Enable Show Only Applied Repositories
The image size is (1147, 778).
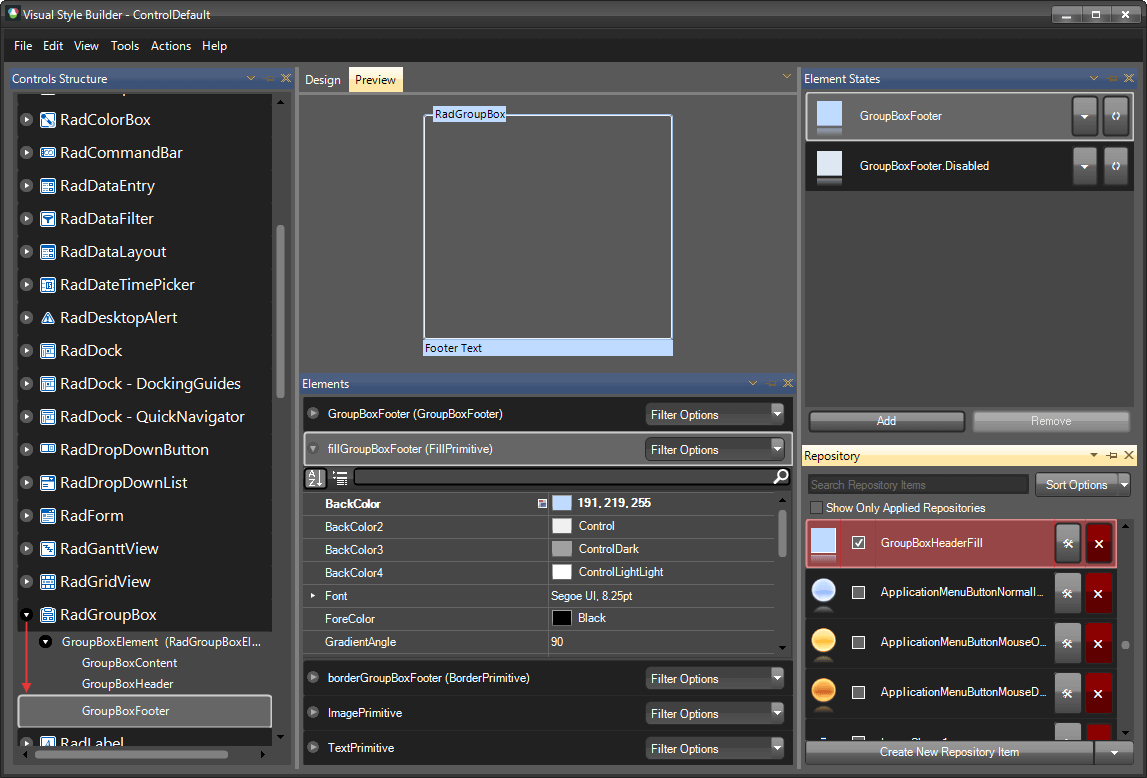click(817, 508)
